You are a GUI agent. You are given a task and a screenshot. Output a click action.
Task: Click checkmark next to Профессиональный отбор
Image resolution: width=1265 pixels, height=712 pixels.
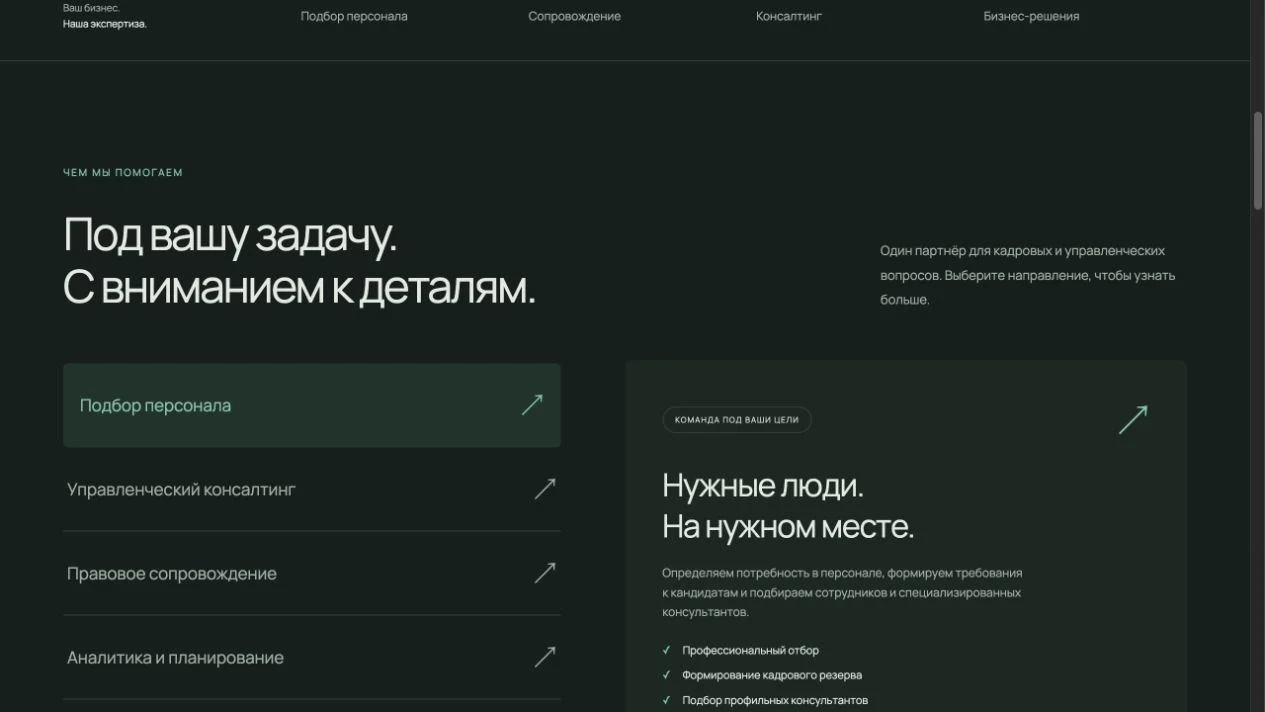coord(667,650)
